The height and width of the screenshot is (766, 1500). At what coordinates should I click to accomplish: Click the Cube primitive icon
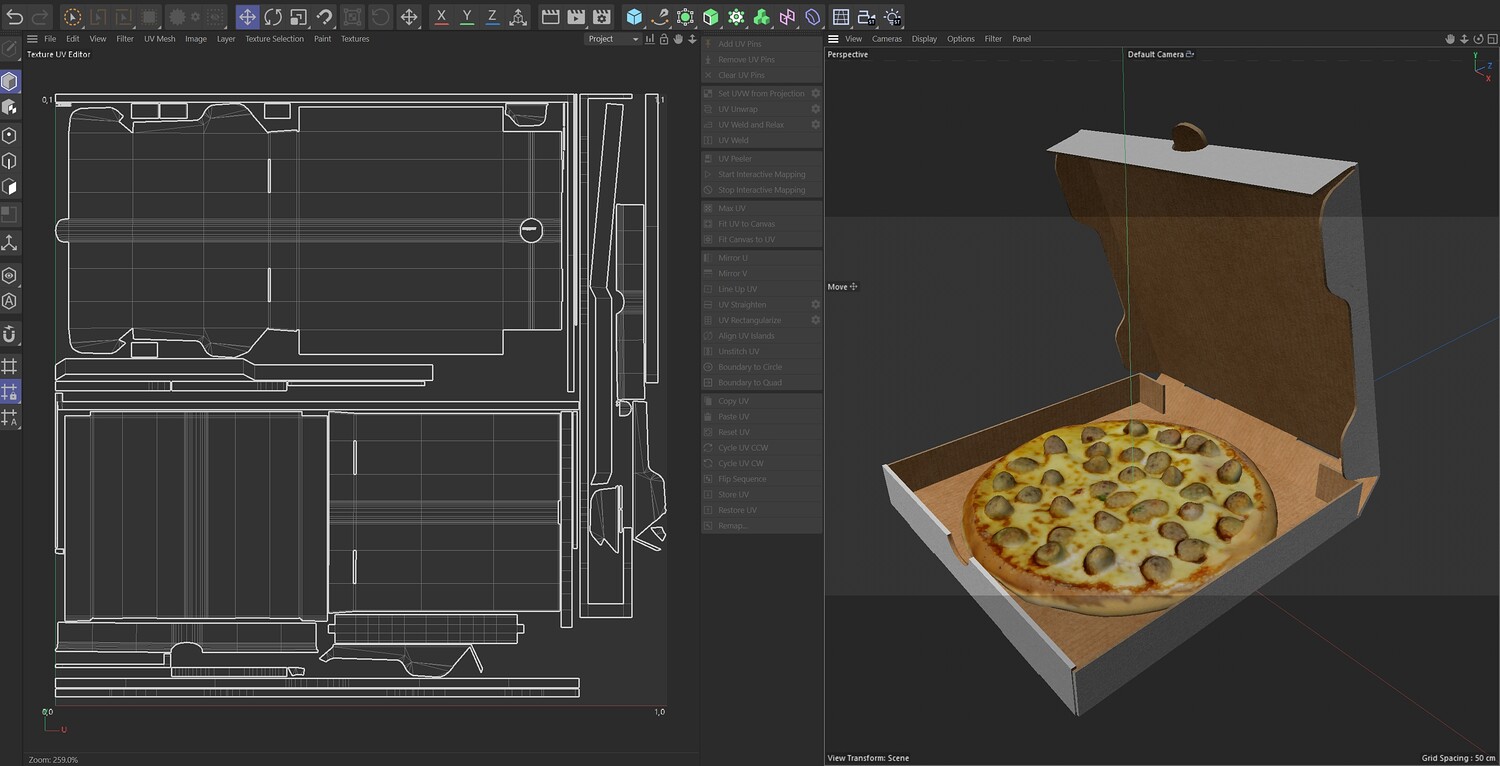pos(634,17)
